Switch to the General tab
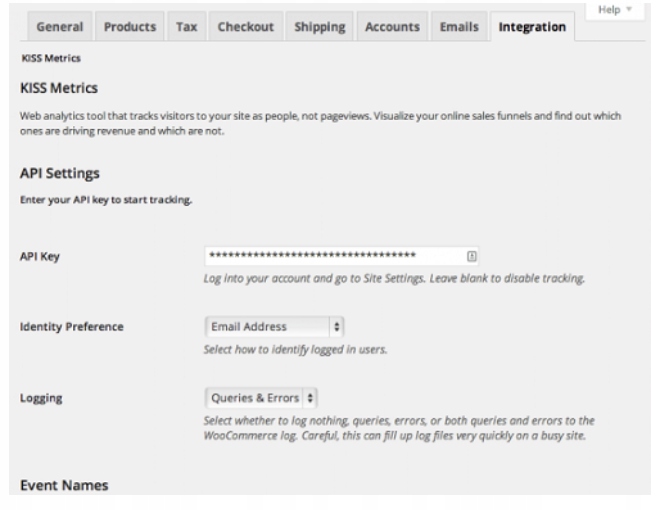This screenshot has width=658, height=510. pos(59,26)
